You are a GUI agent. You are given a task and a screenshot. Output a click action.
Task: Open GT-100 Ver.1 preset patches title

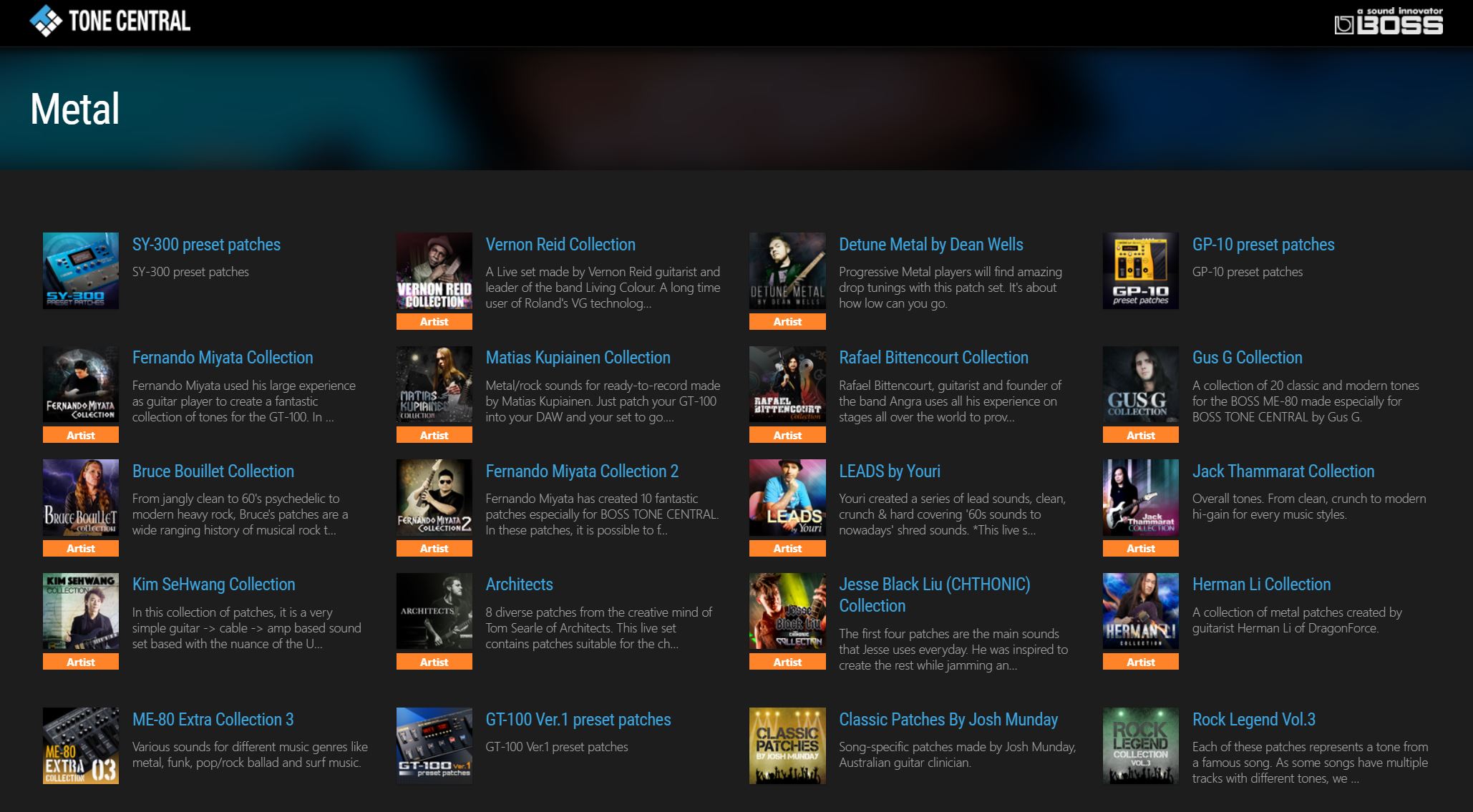pyautogui.click(x=578, y=720)
